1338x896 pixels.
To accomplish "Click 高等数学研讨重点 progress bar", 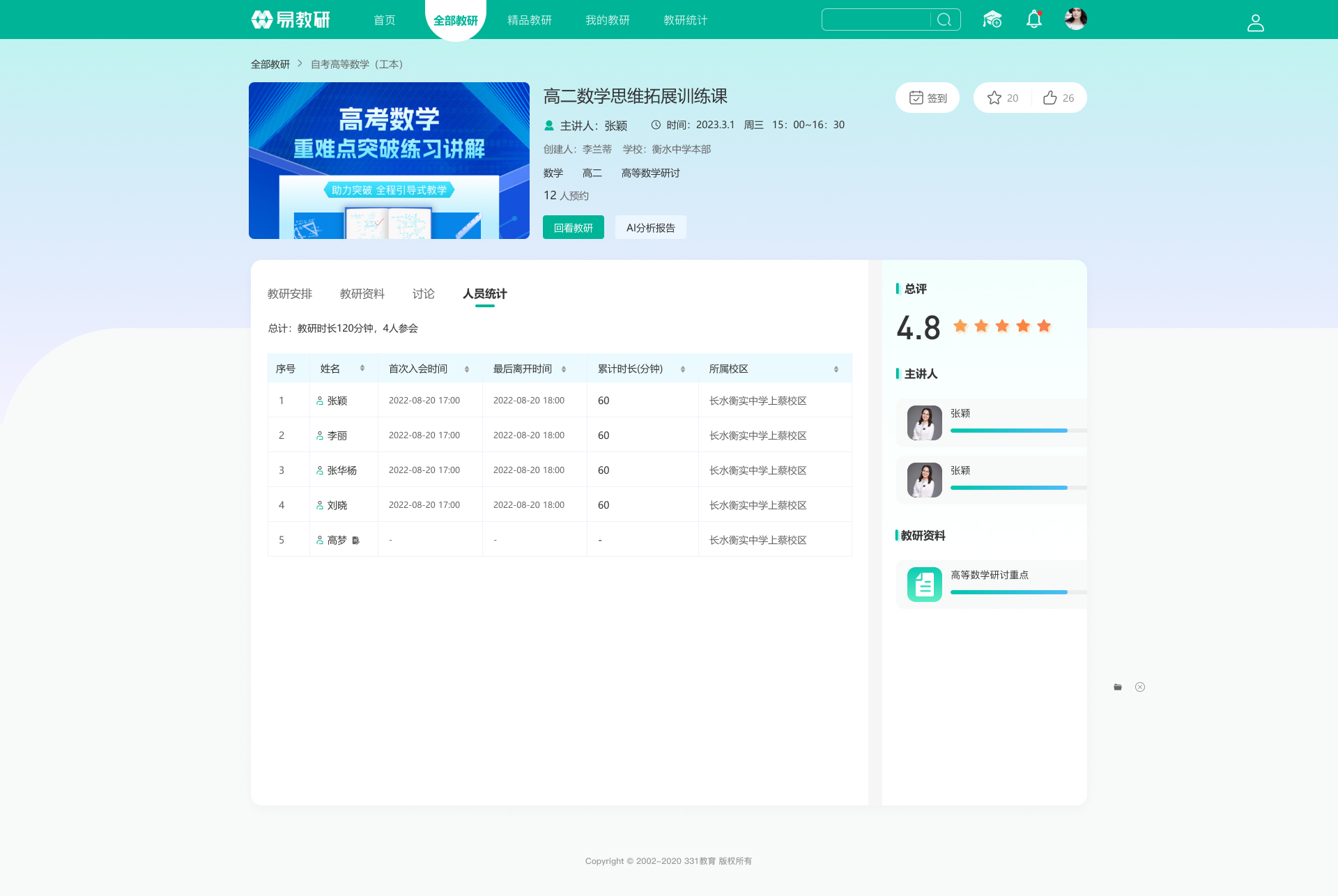I will 1018,592.
